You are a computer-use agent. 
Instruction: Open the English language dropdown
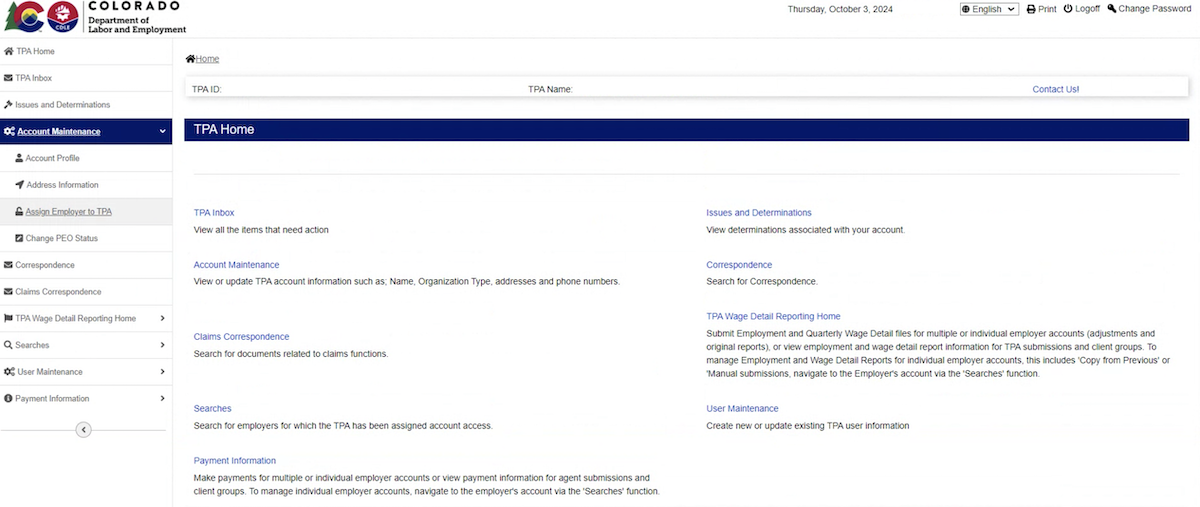pos(989,9)
